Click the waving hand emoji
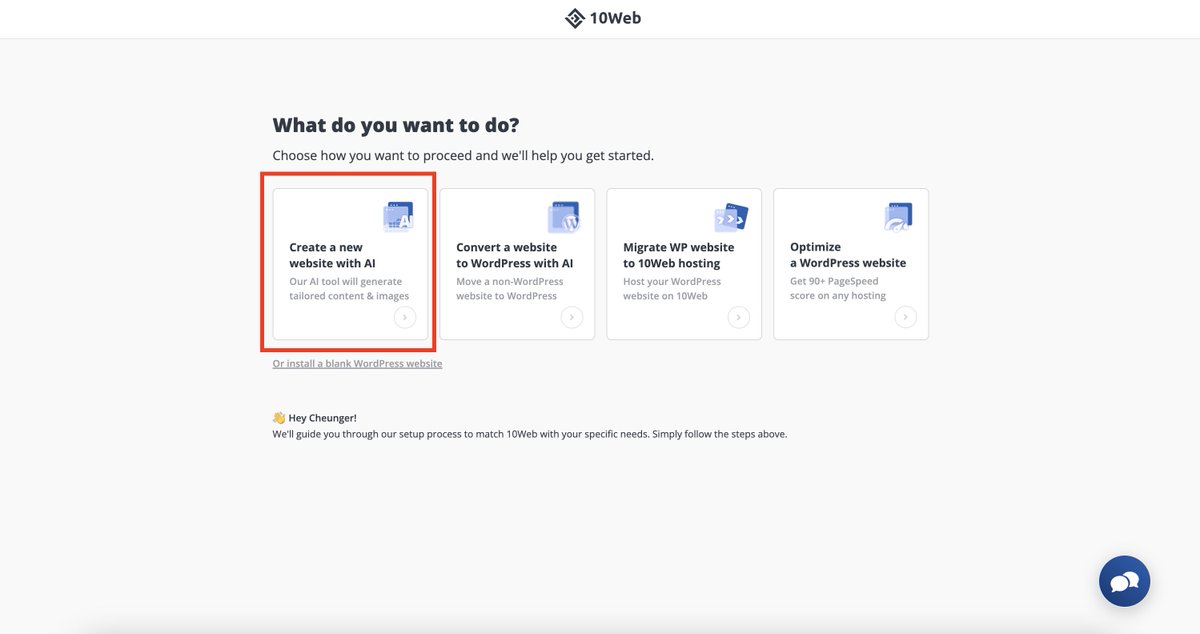 [x=279, y=418]
